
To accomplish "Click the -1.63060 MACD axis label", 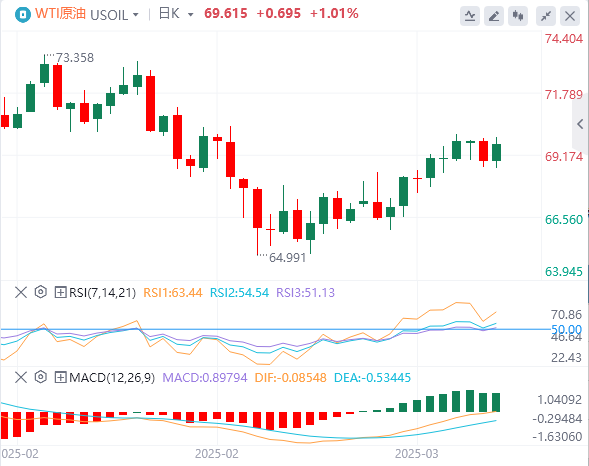I will pos(557,437).
